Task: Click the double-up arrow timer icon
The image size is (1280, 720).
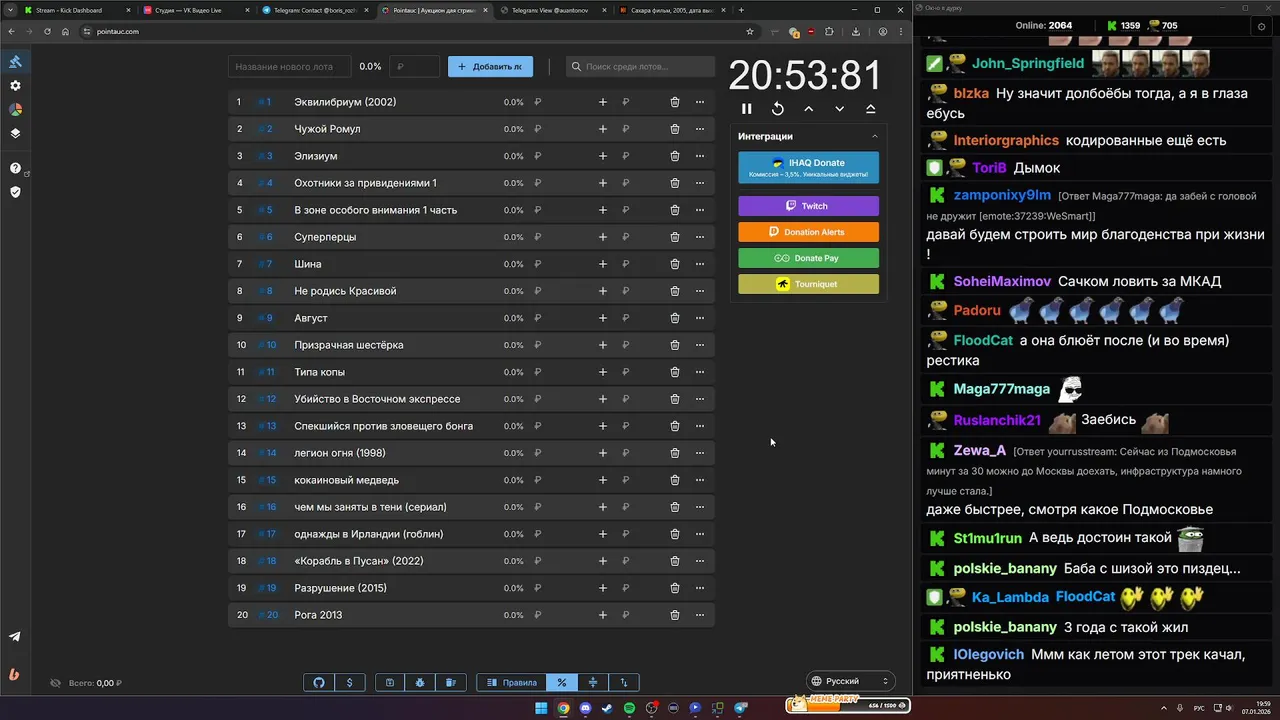Action: (x=870, y=109)
